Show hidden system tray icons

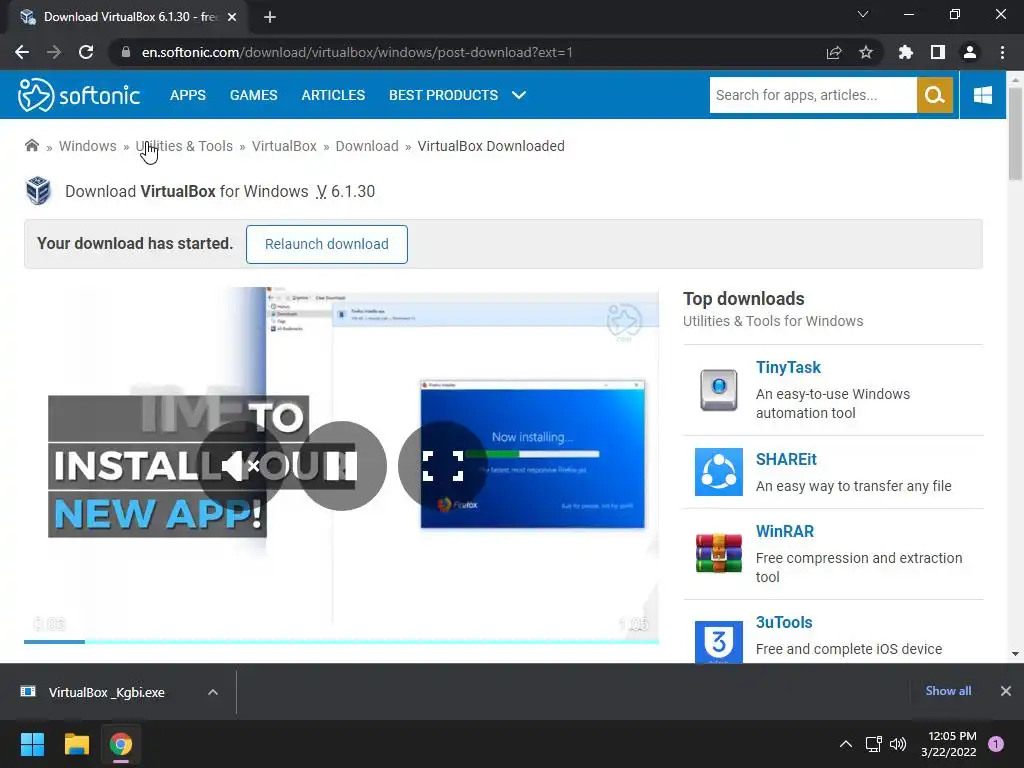click(x=846, y=744)
